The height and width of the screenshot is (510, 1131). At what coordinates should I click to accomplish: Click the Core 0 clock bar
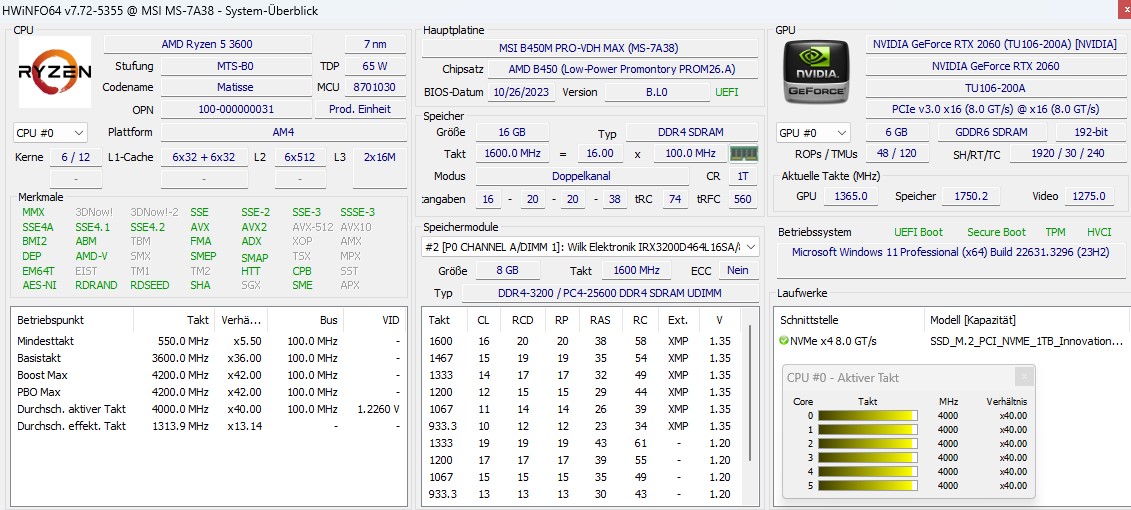(x=868, y=416)
